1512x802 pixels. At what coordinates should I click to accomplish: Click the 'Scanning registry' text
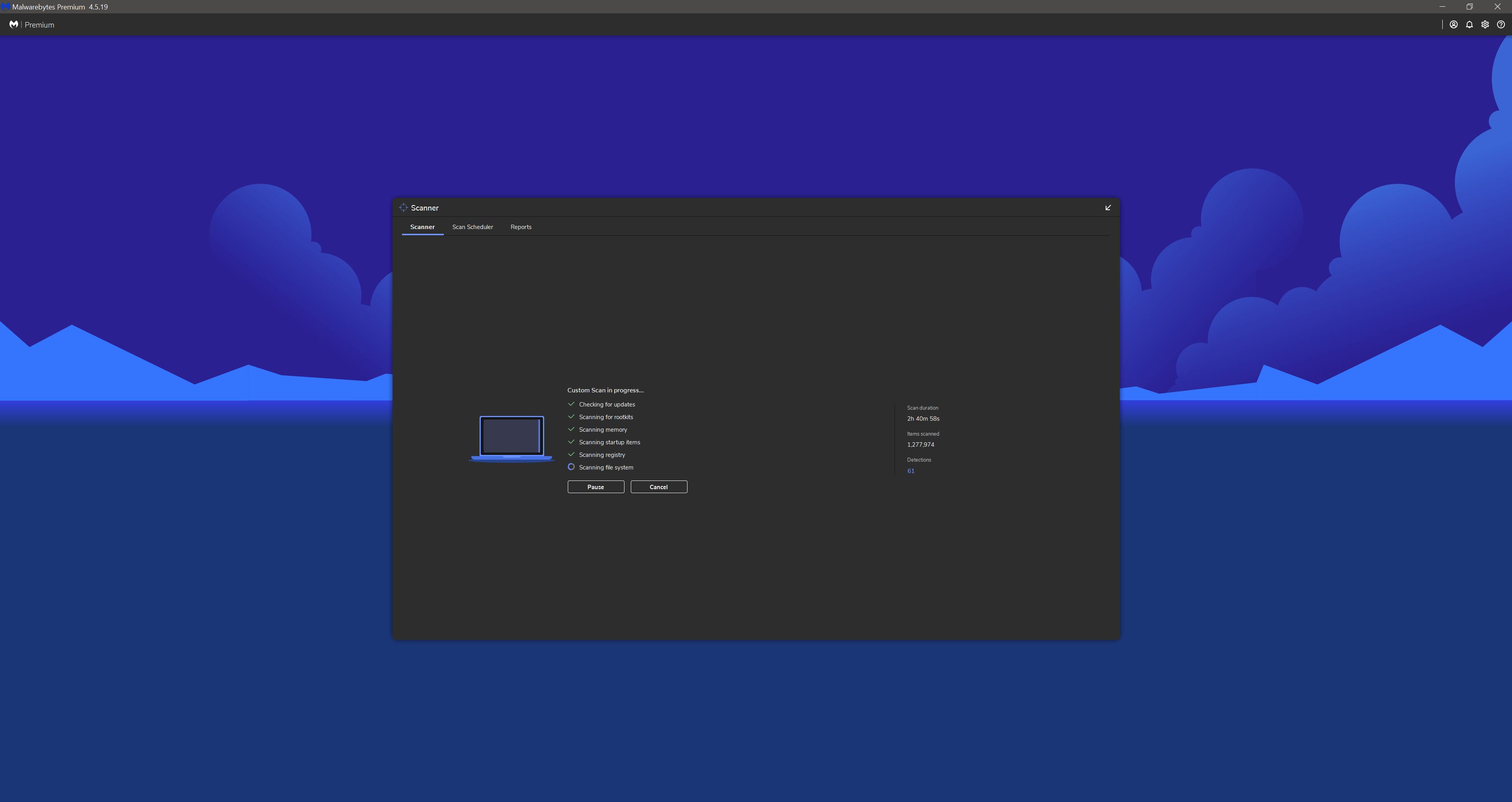point(602,455)
